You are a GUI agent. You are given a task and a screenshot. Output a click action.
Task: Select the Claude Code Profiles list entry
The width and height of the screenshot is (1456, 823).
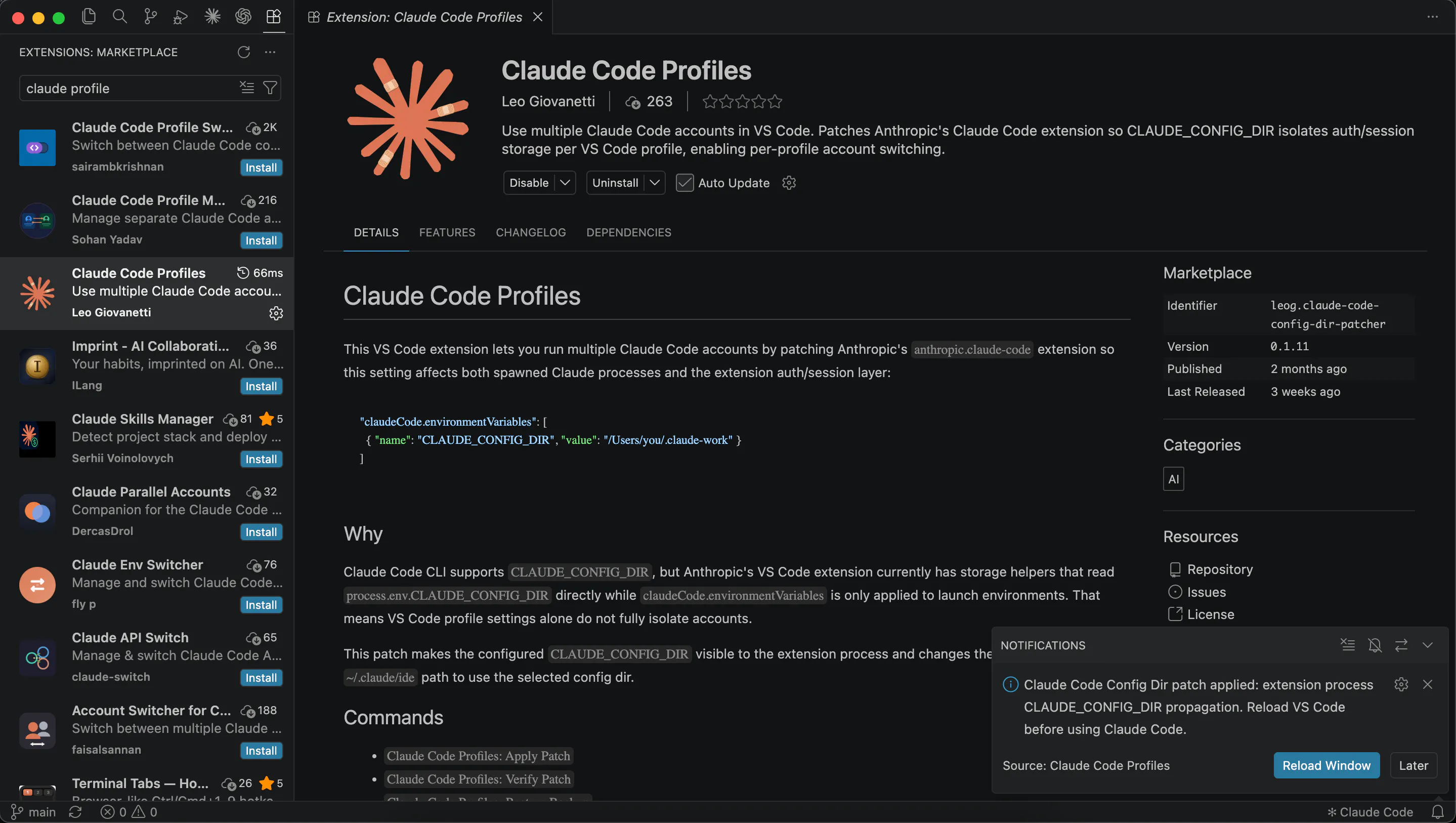[147, 293]
